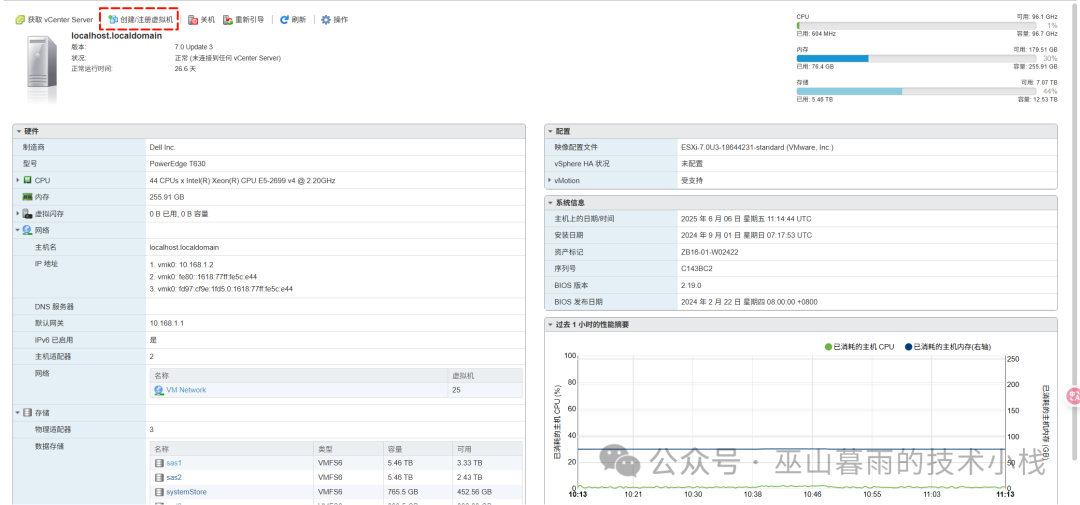This screenshot has height=505, width=1080.
Task: Click the systemStore datastore icon
Action: point(159,492)
